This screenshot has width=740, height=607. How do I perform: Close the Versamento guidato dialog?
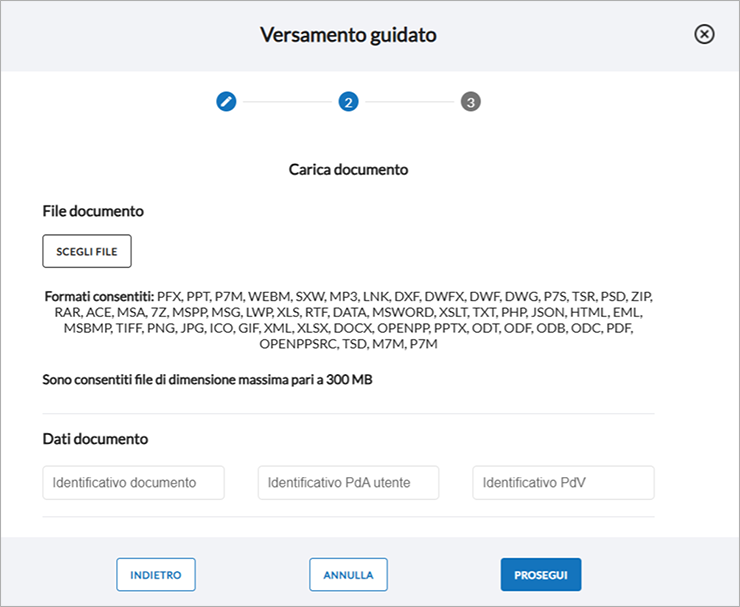coord(704,35)
